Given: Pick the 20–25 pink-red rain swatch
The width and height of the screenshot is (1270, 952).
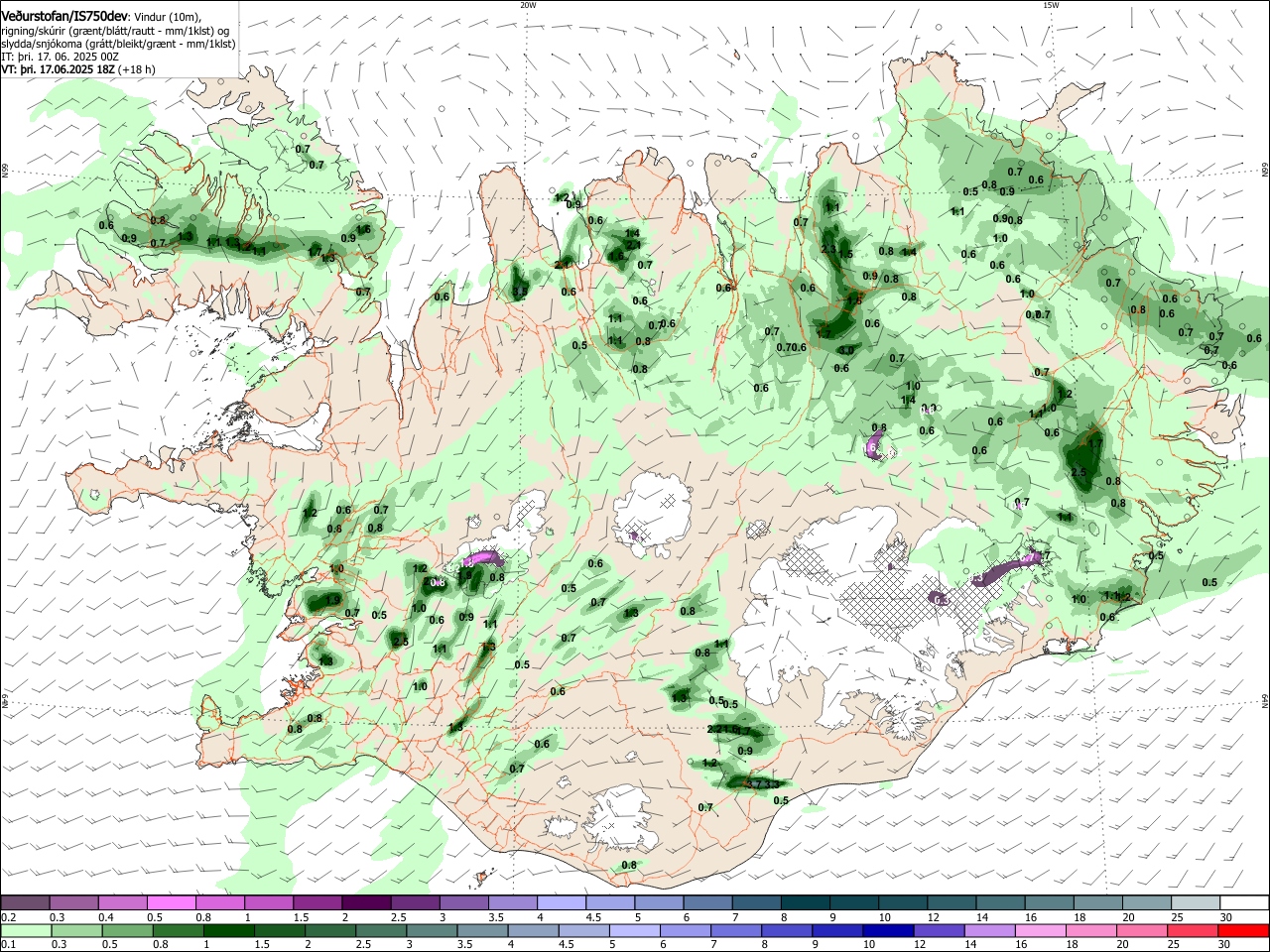Looking at the screenshot, I should [x=1143, y=930].
